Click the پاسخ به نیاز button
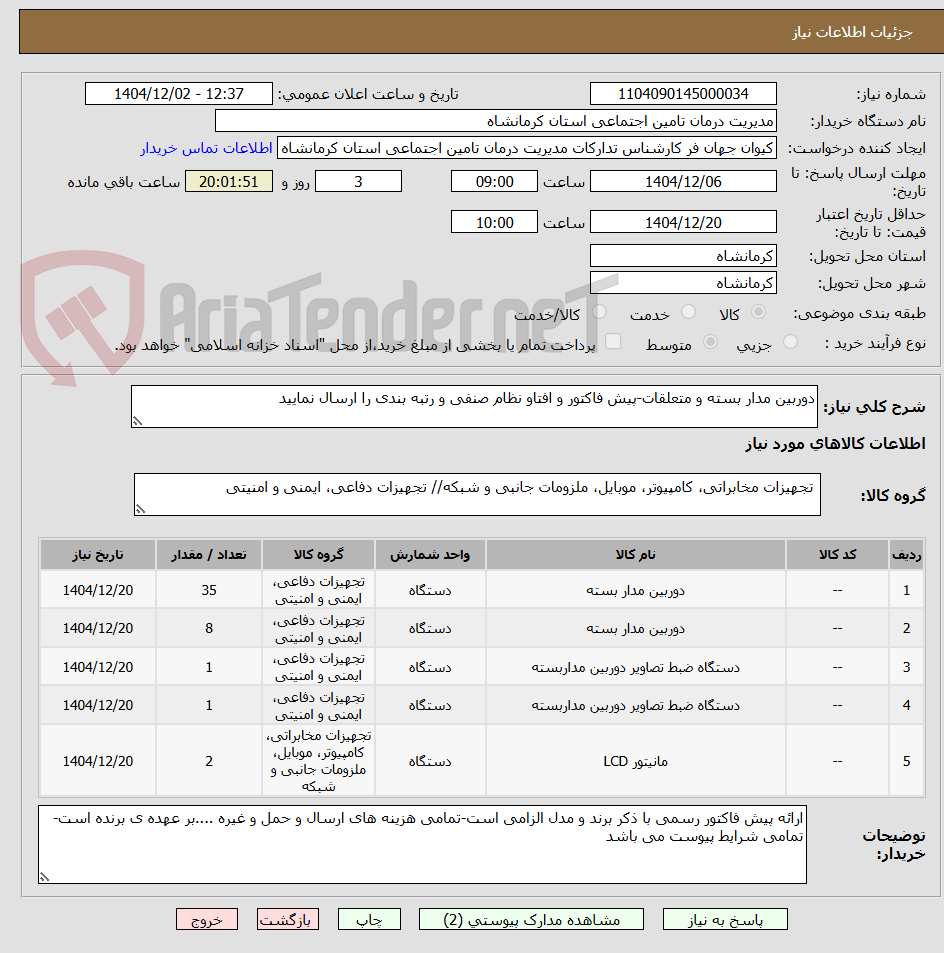The image size is (944, 953). click(x=725, y=920)
